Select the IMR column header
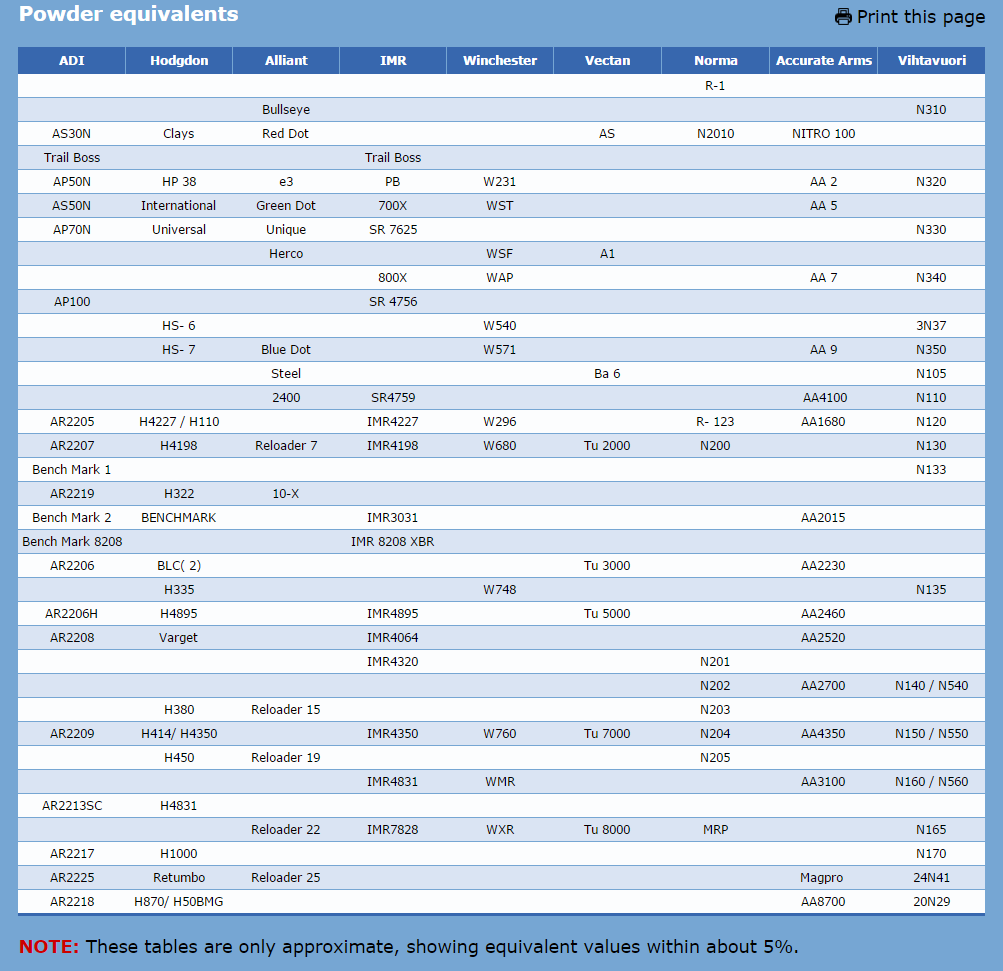Screen dimensions: 1003x971 pos(393,61)
